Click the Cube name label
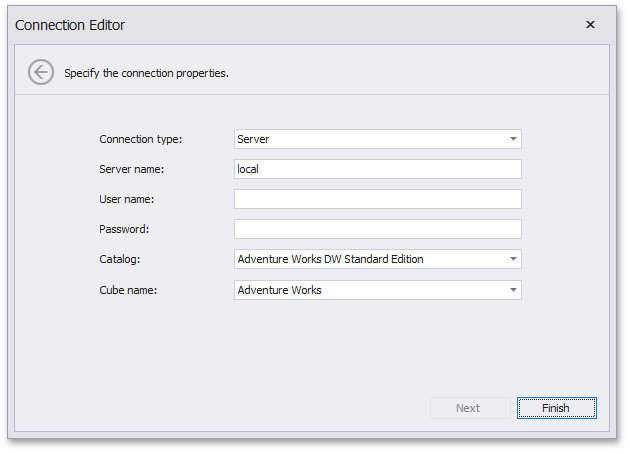Screen dimensions: 630x454 click(128, 290)
